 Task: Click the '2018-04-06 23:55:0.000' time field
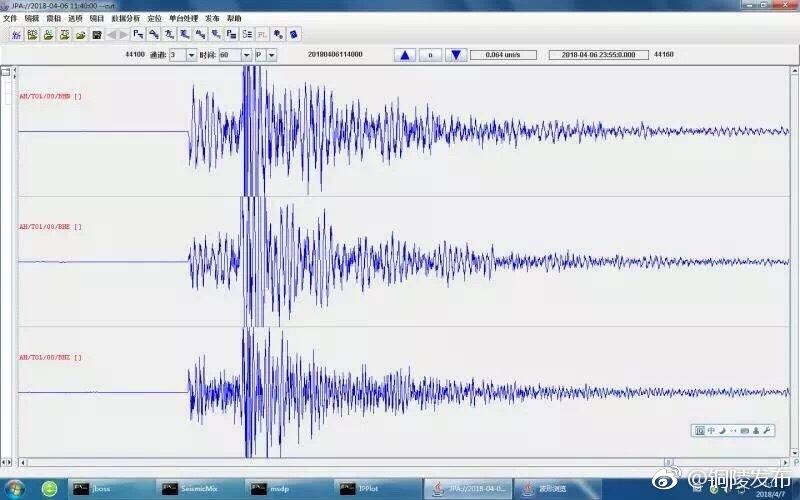point(598,55)
